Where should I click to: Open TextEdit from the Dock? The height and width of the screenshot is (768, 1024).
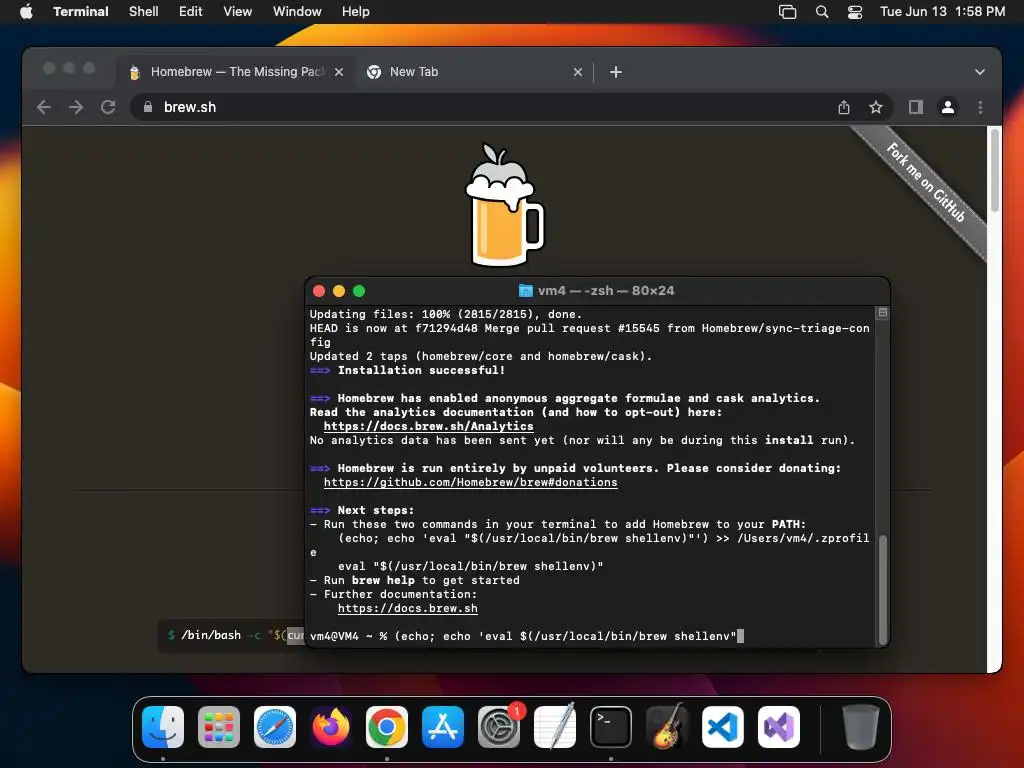click(555, 727)
